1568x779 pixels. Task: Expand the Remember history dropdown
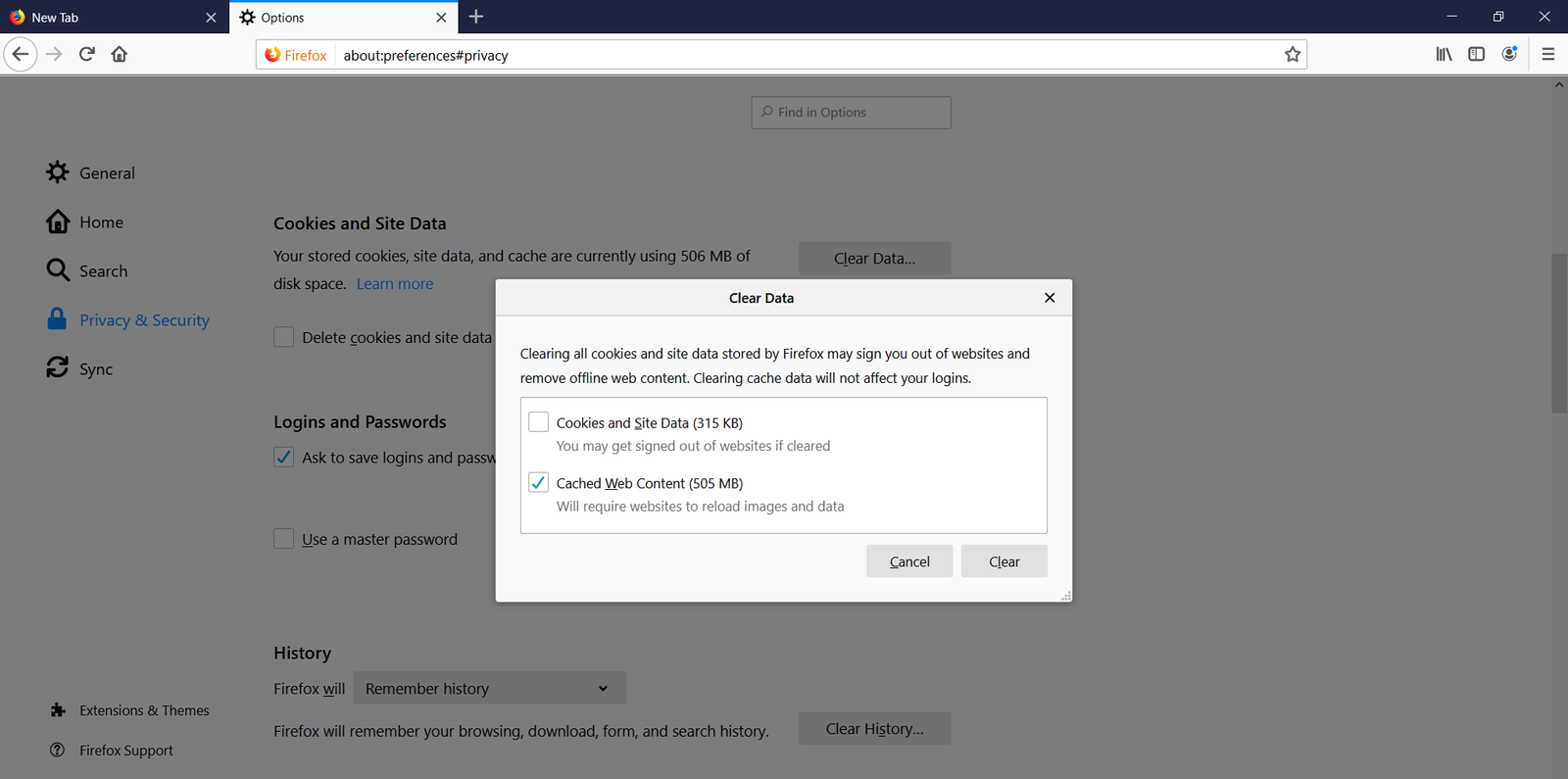coord(489,689)
